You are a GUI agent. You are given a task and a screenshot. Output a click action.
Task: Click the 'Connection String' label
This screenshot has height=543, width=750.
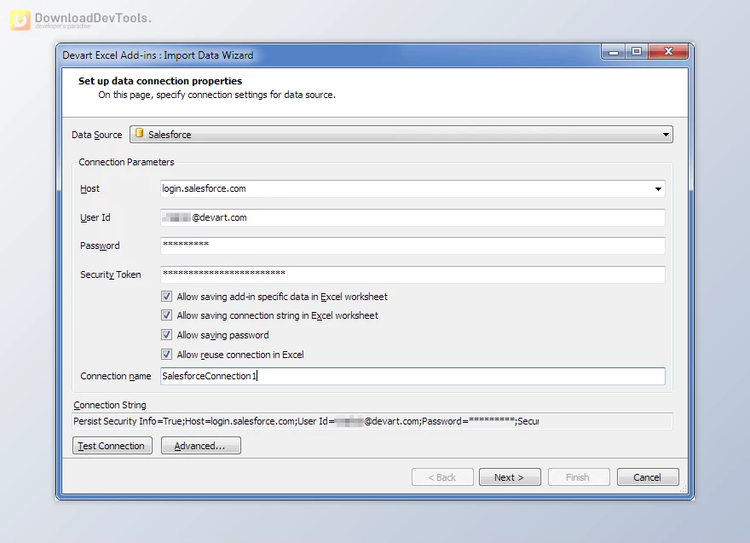[x=110, y=405]
